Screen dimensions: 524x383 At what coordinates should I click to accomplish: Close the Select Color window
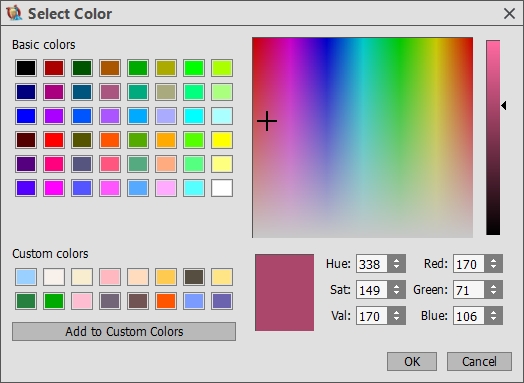pyautogui.click(x=509, y=14)
